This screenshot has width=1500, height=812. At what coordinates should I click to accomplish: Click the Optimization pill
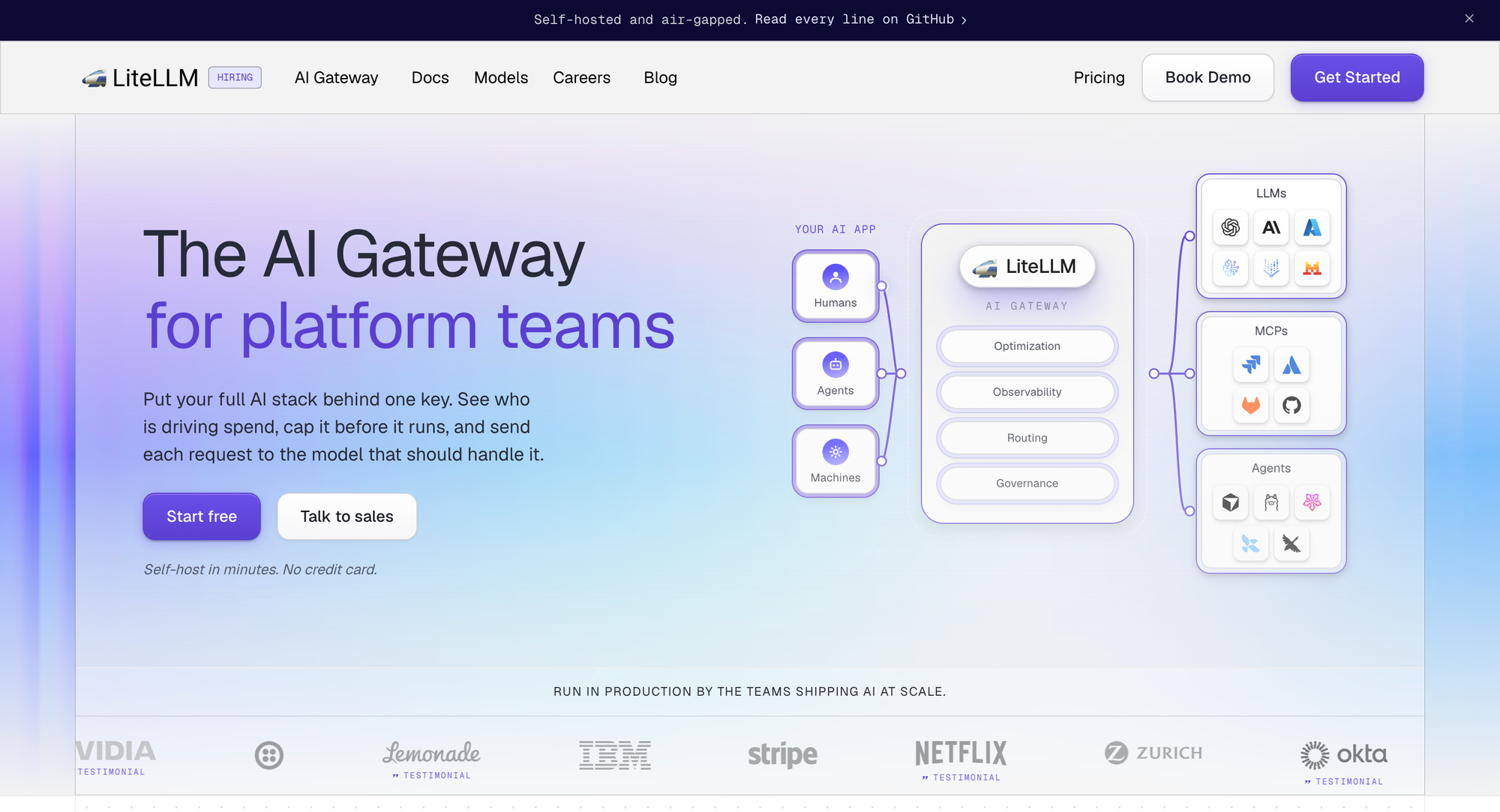1027,346
